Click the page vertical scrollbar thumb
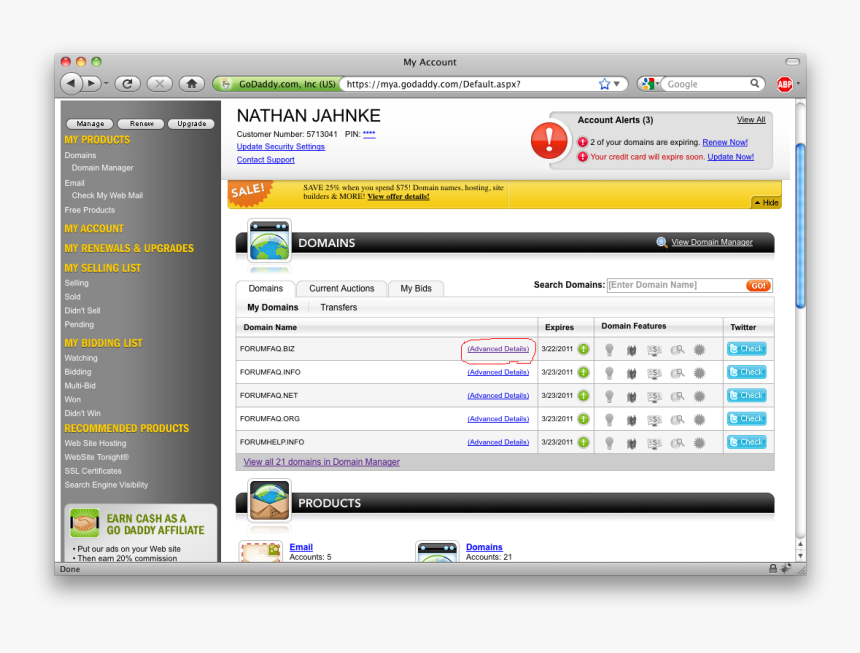The width and height of the screenshot is (860, 653). (800, 225)
